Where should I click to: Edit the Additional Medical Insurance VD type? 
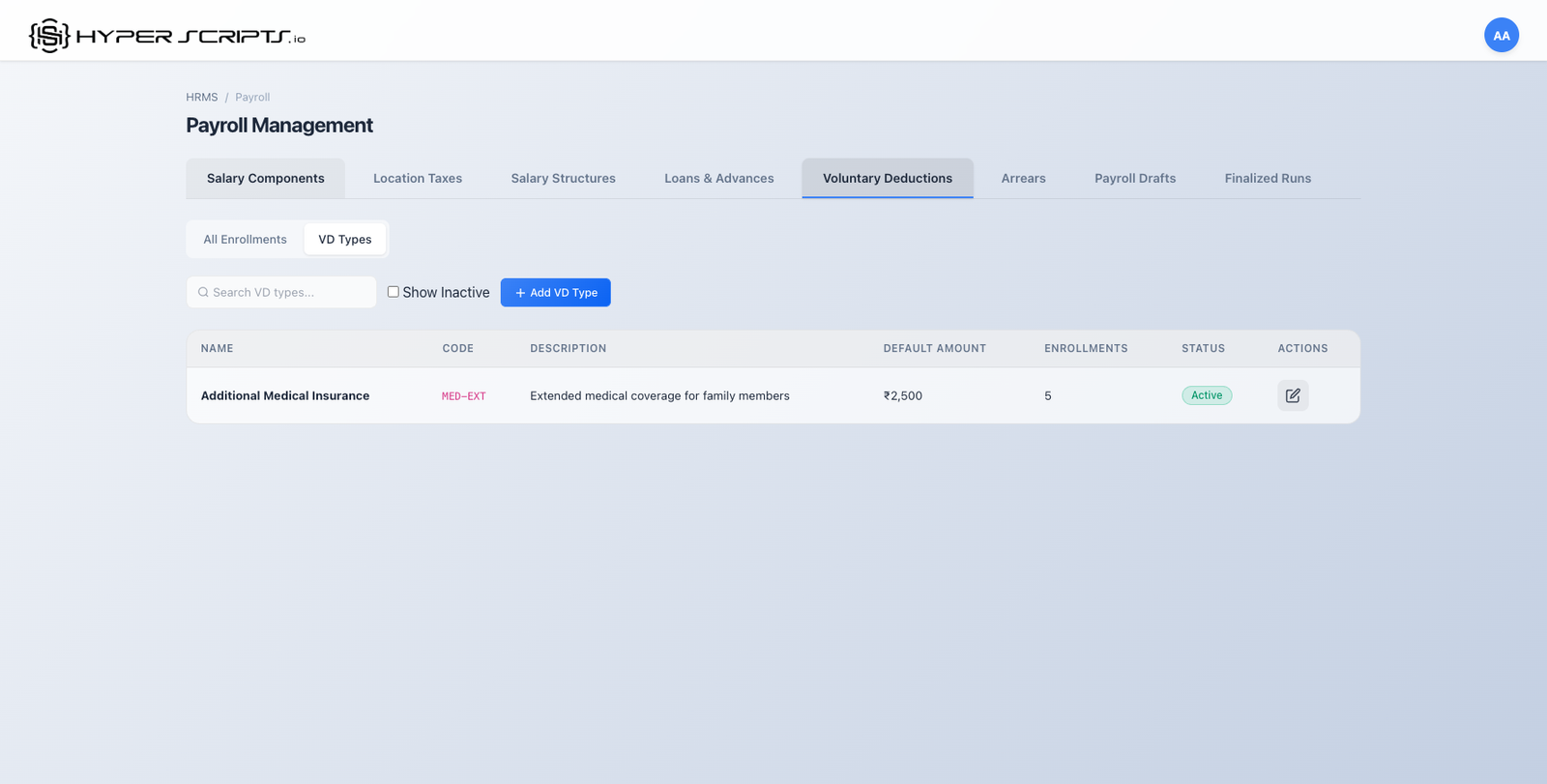point(1293,395)
